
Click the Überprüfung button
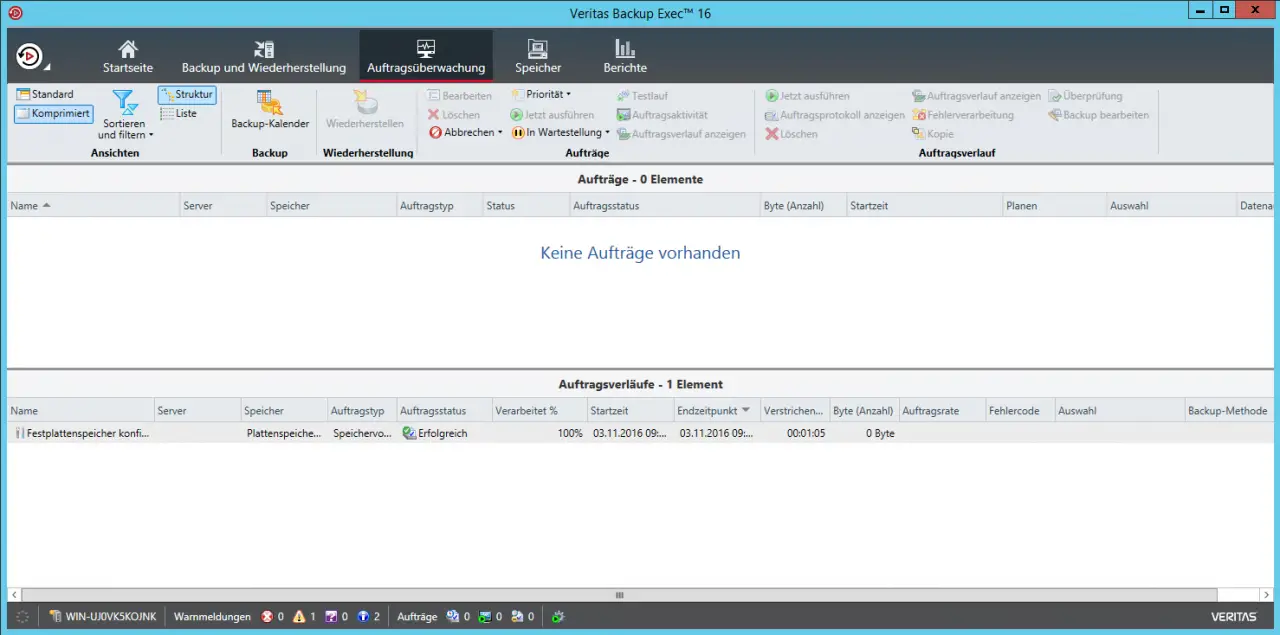(1085, 96)
